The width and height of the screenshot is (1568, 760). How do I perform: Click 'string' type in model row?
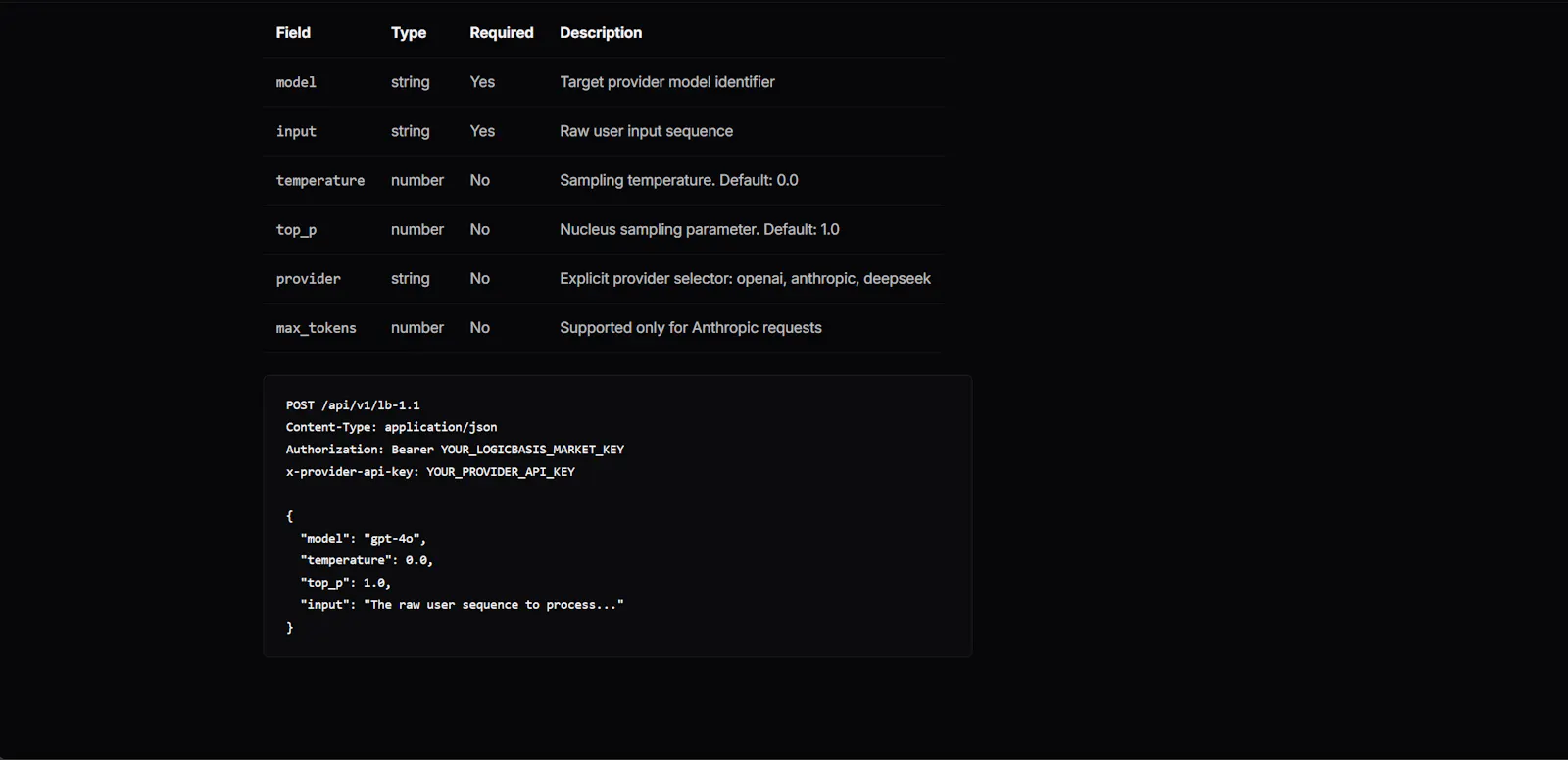click(411, 82)
